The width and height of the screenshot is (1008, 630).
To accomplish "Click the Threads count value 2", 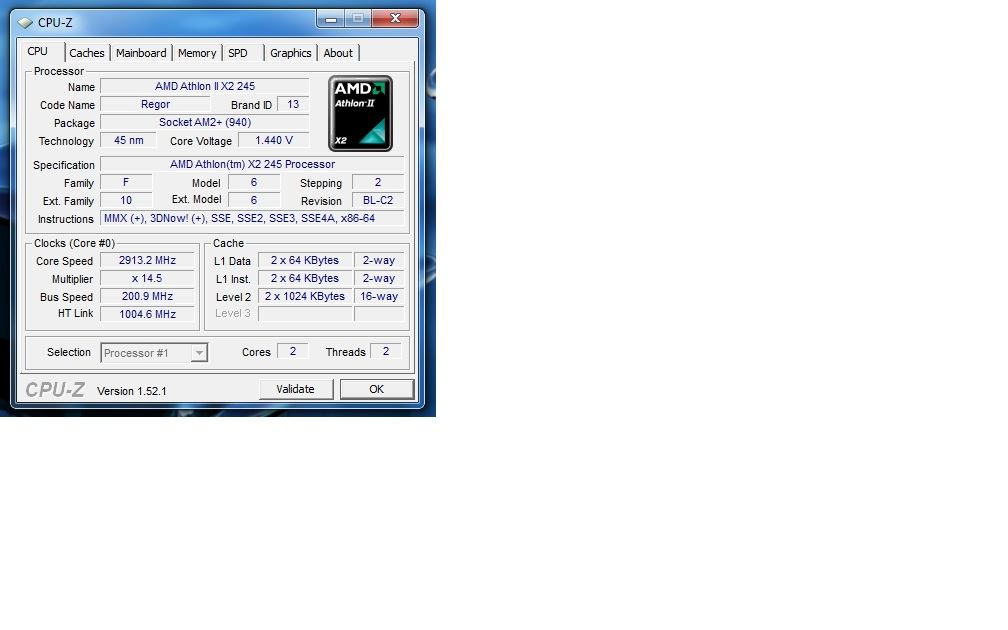I will pos(386,352).
